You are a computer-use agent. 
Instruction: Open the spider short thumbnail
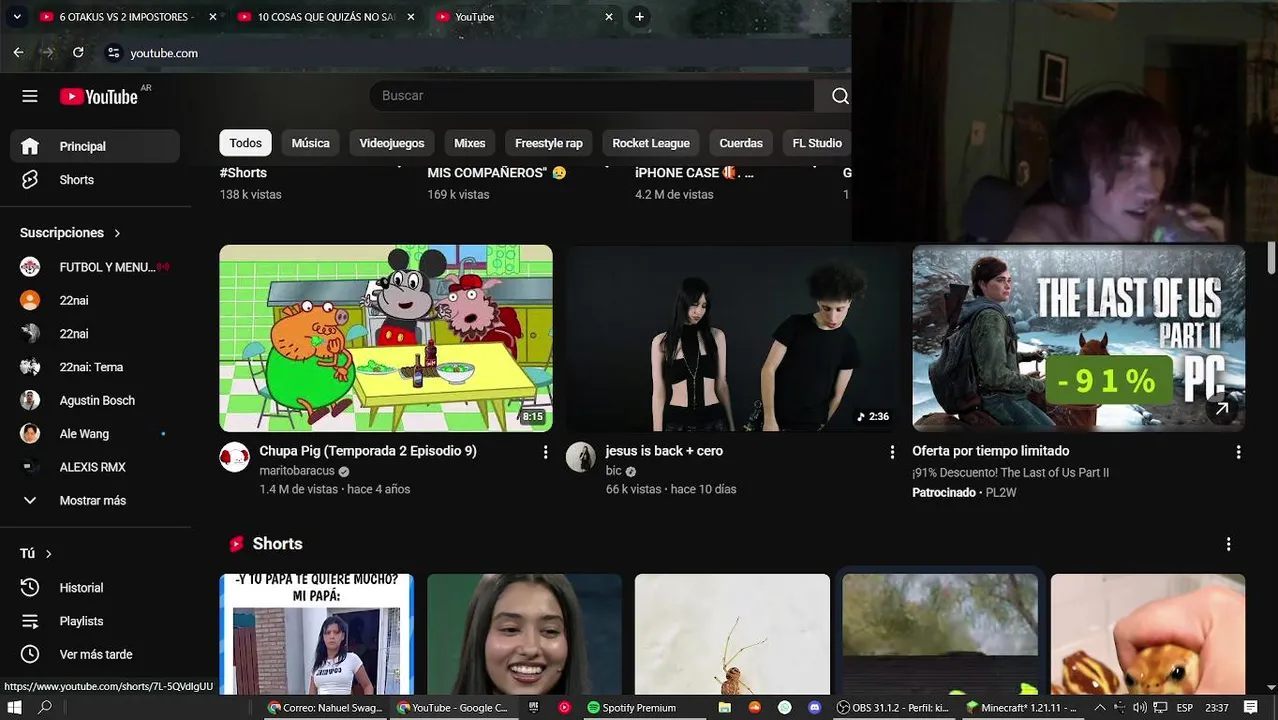[732, 634]
